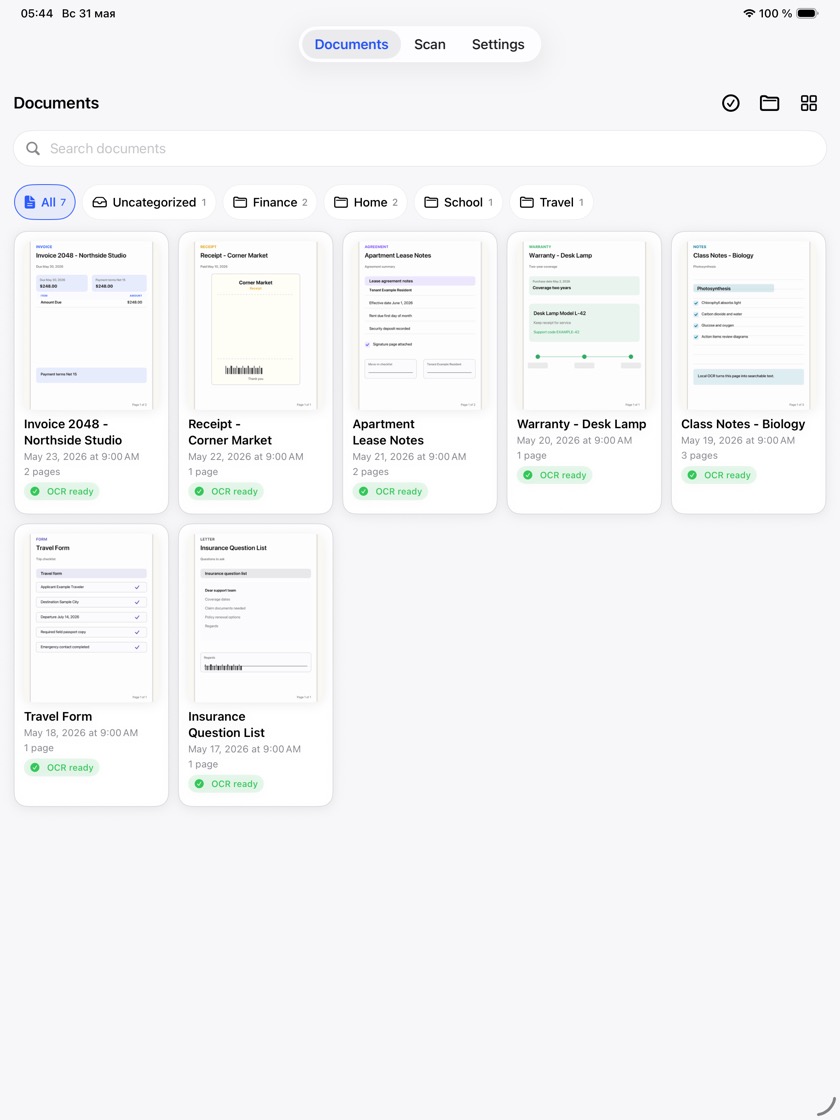The width and height of the screenshot is (840, 1120).
Task: Open the Settings tab
Action: [x=498, y=44]
